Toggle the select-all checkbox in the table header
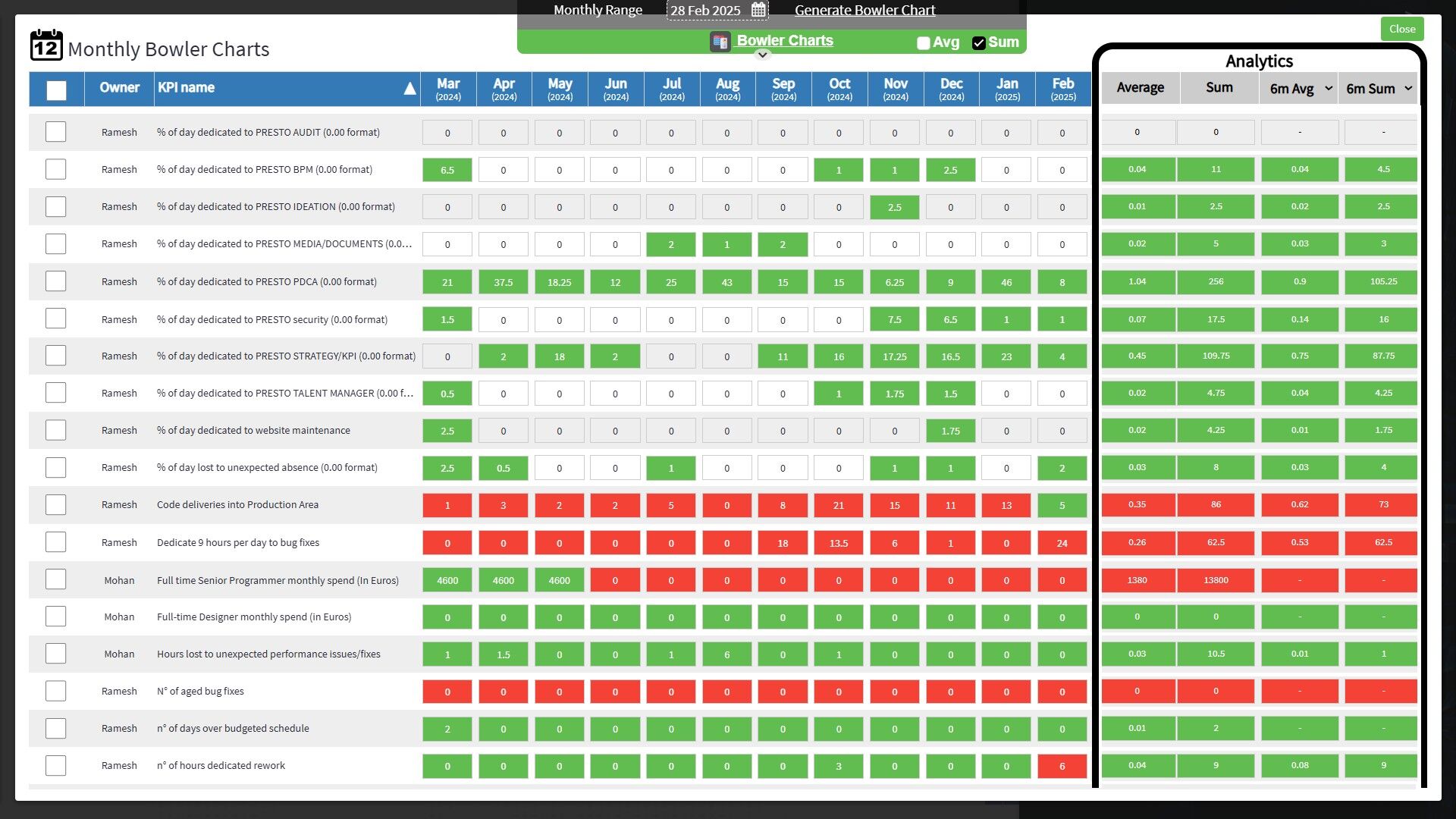This screenshot has height=819, width=1456. tap(55, 89)
